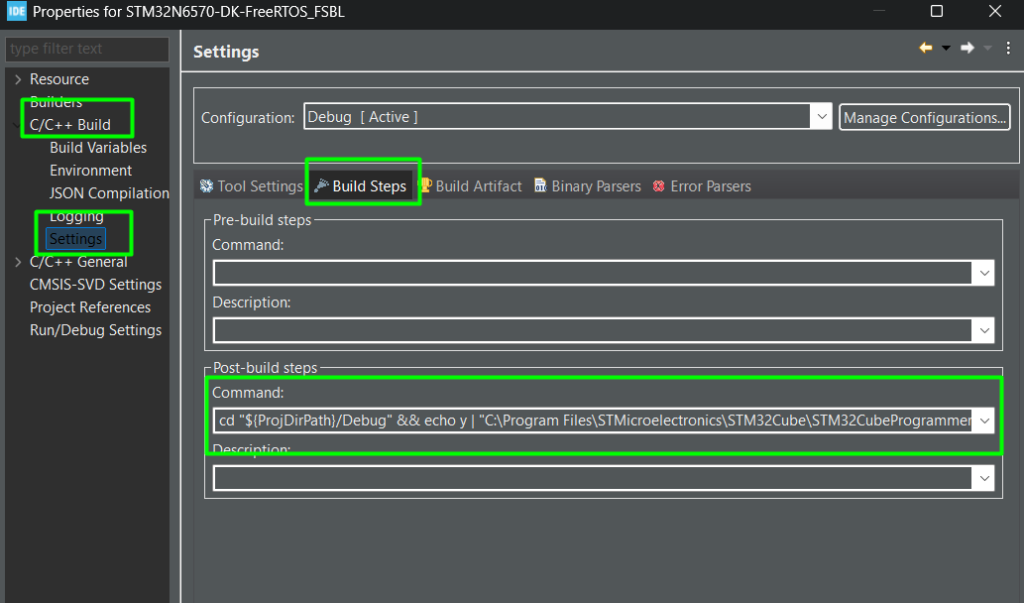Expand the pre-build Command dropdown
This screenshot has height=603, width=1024.
(985, 273)
